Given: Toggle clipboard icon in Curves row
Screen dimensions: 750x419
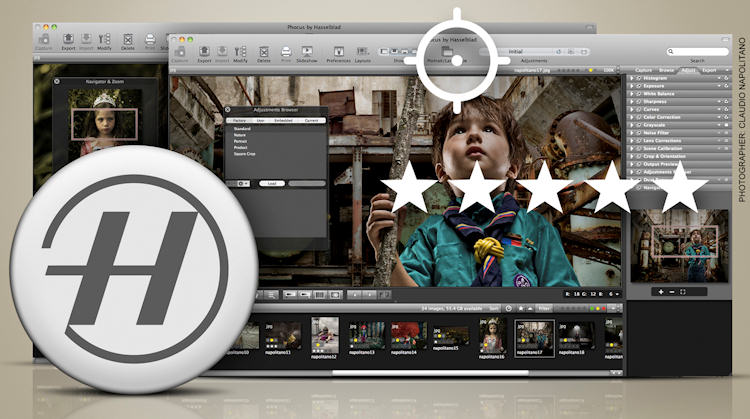Looking at the screenshot, I should point(726,109).
